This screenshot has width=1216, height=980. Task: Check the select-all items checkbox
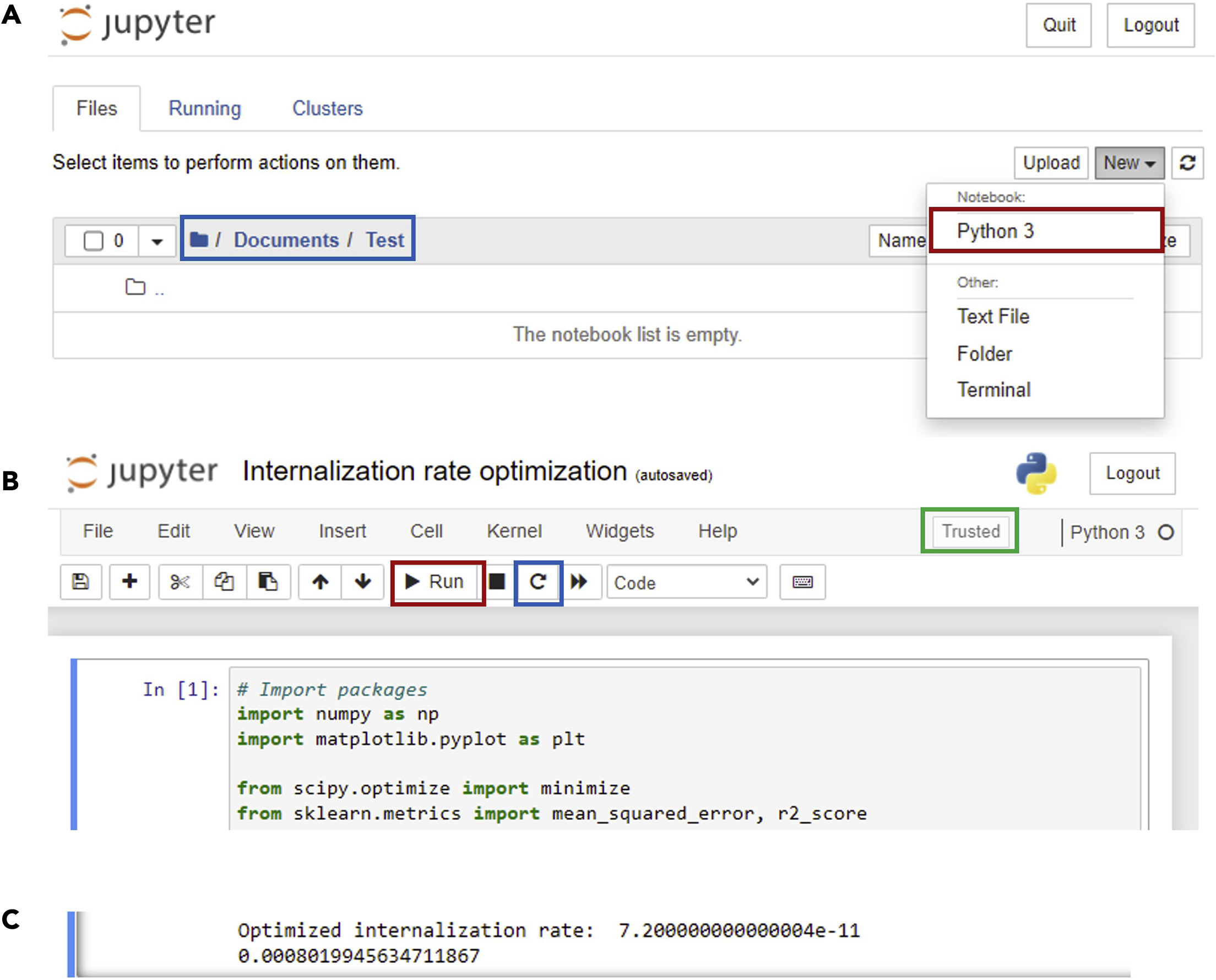click(94, 241)
